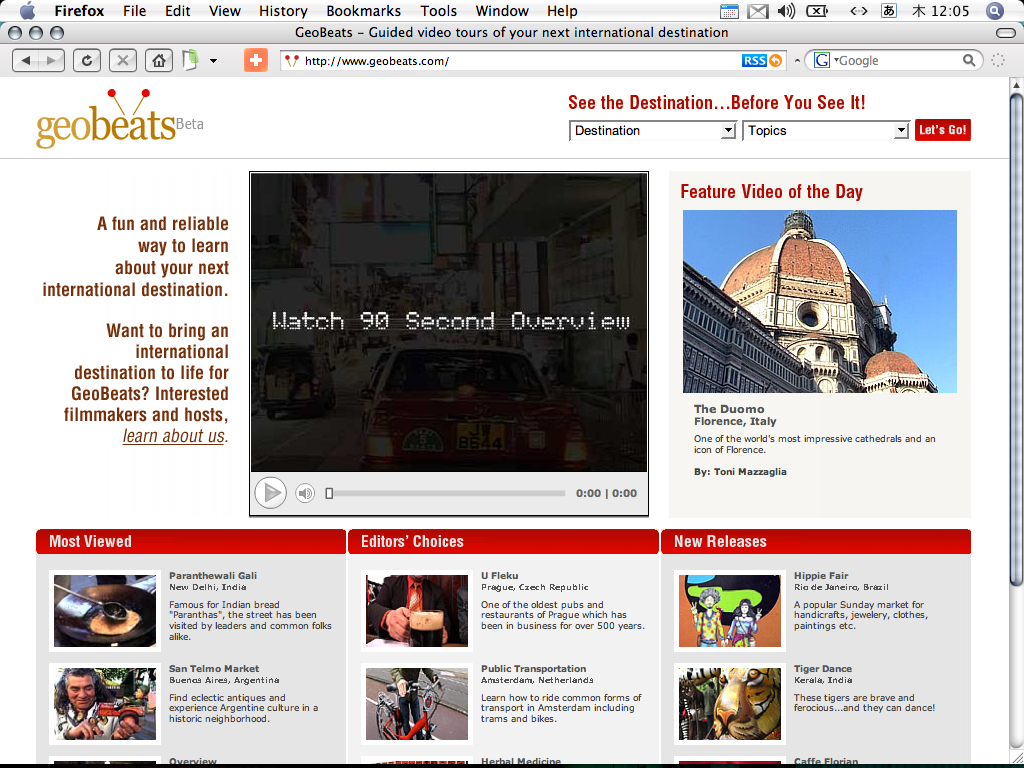The width and height of the screenshot is (1024, 768).
Task: Click the Paranthewali Gali frying pan thumbnail
Action: 104,611
